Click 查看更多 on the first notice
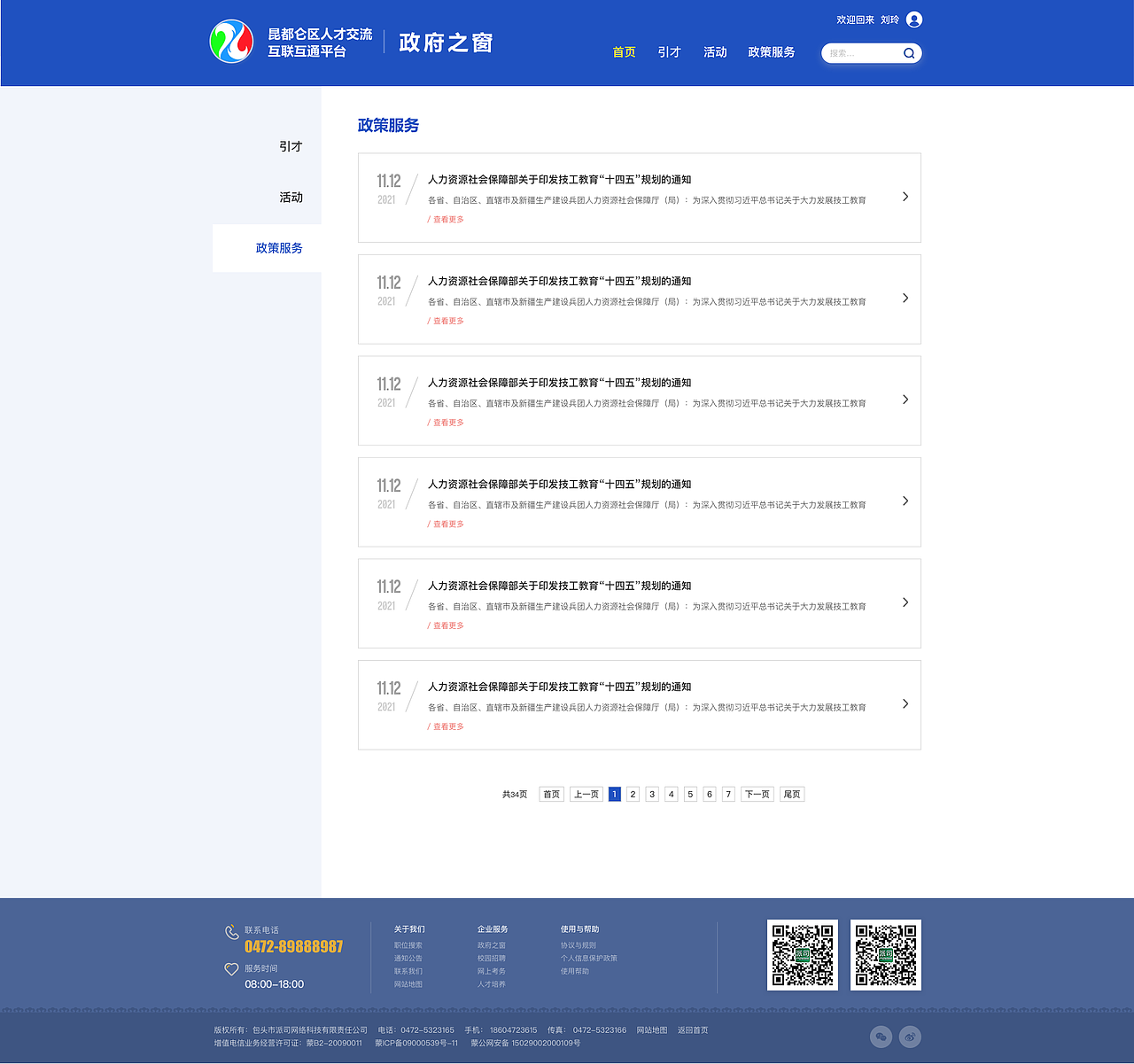 coord(447,219)
